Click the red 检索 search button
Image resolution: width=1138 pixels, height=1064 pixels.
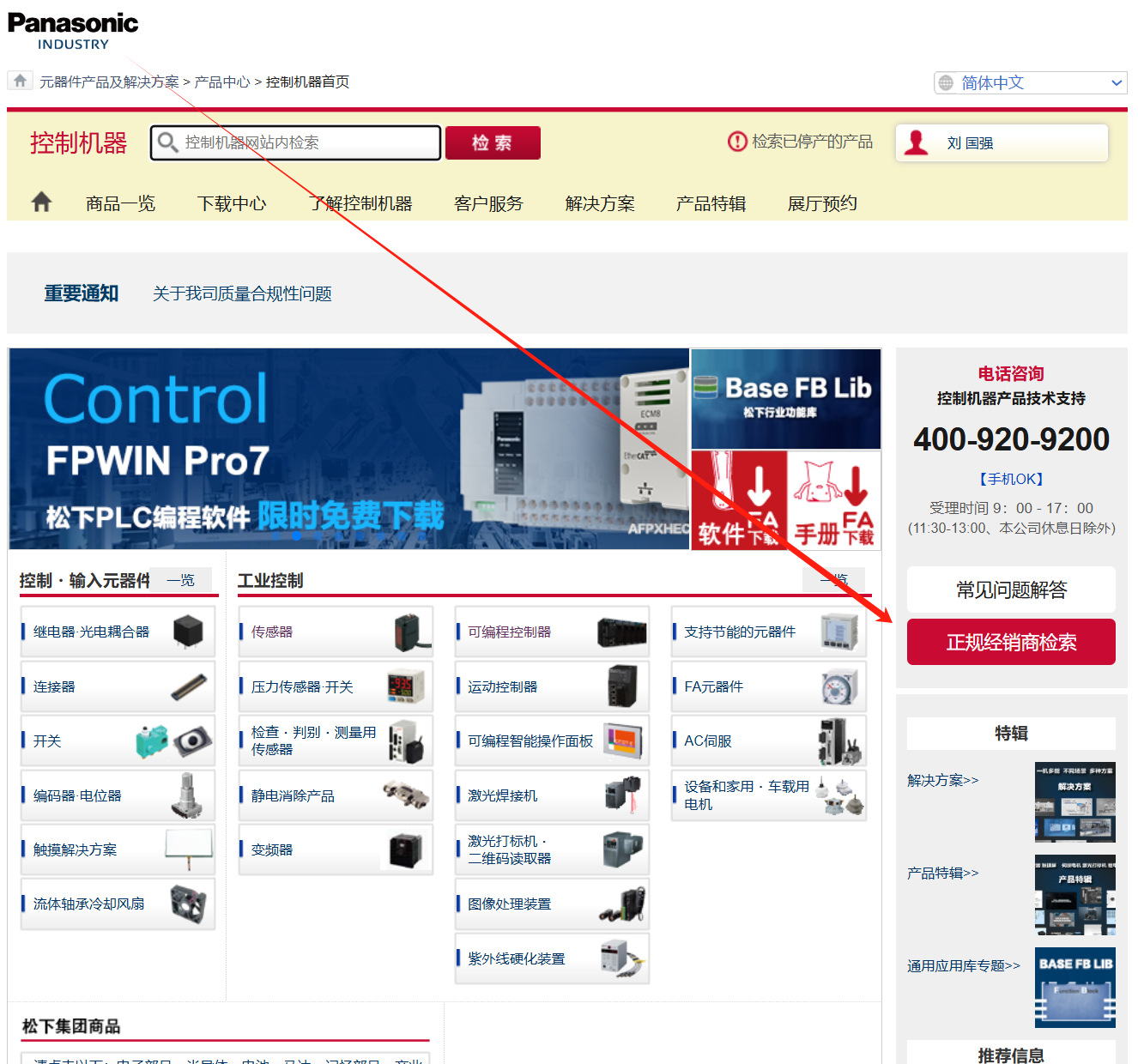[x=493, y=142]
